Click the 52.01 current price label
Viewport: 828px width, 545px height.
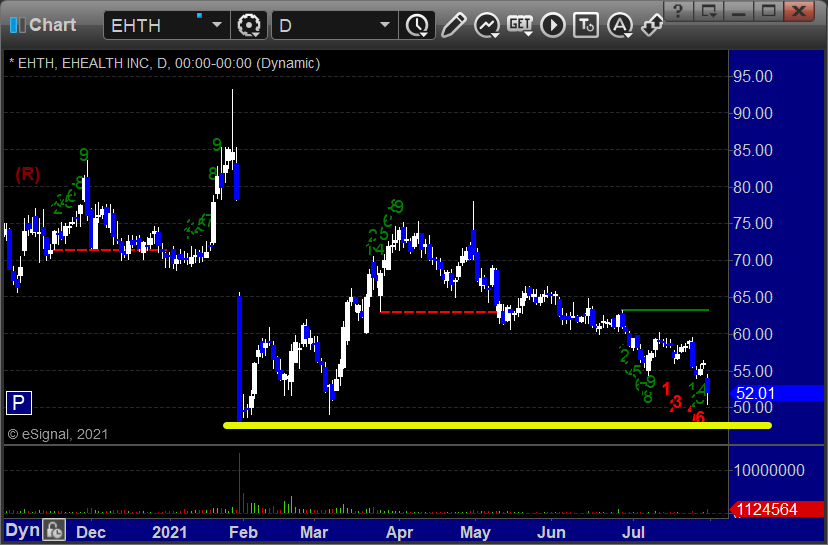(755, 393)
